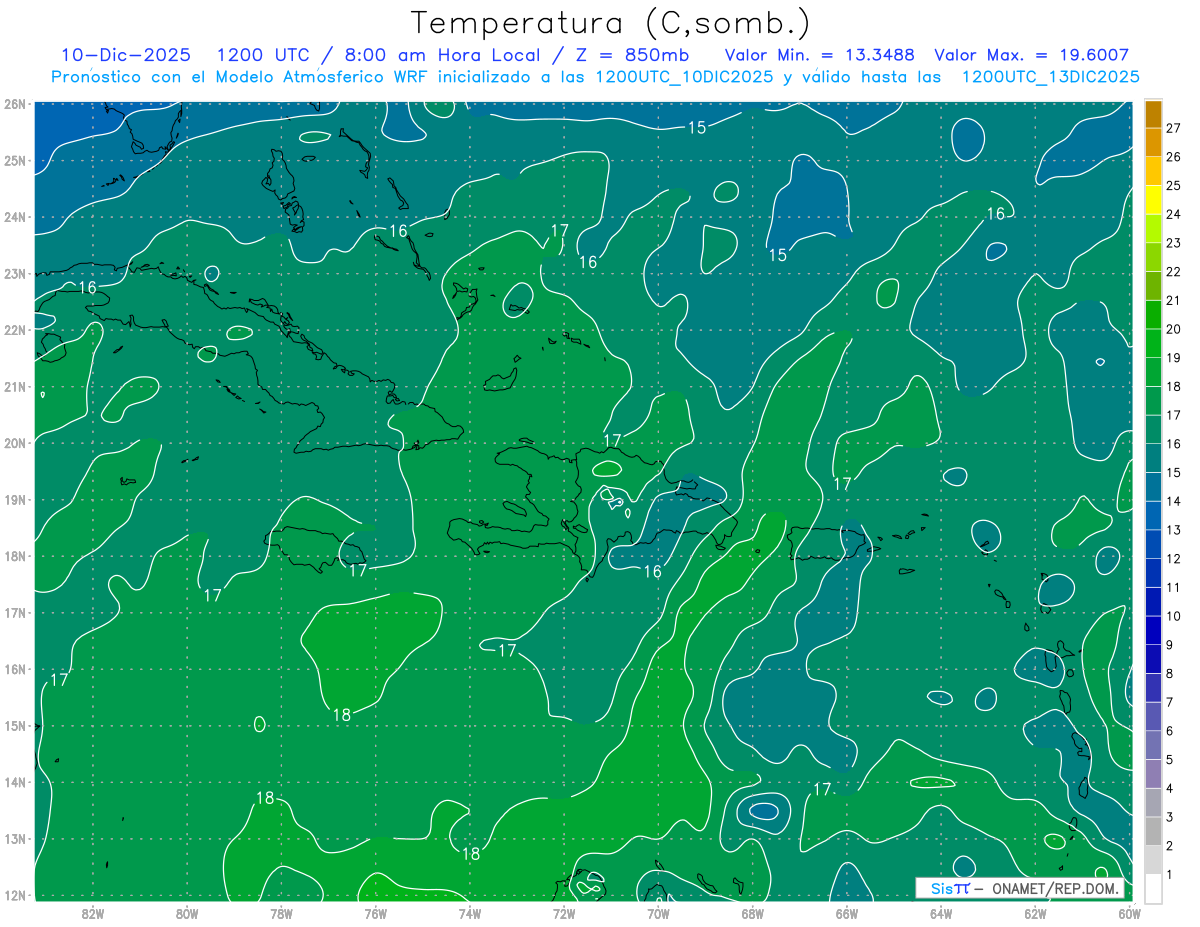Click the title "Temperatura (C,somb.)"
1200x927 pixels.
[x=611, y=23]
